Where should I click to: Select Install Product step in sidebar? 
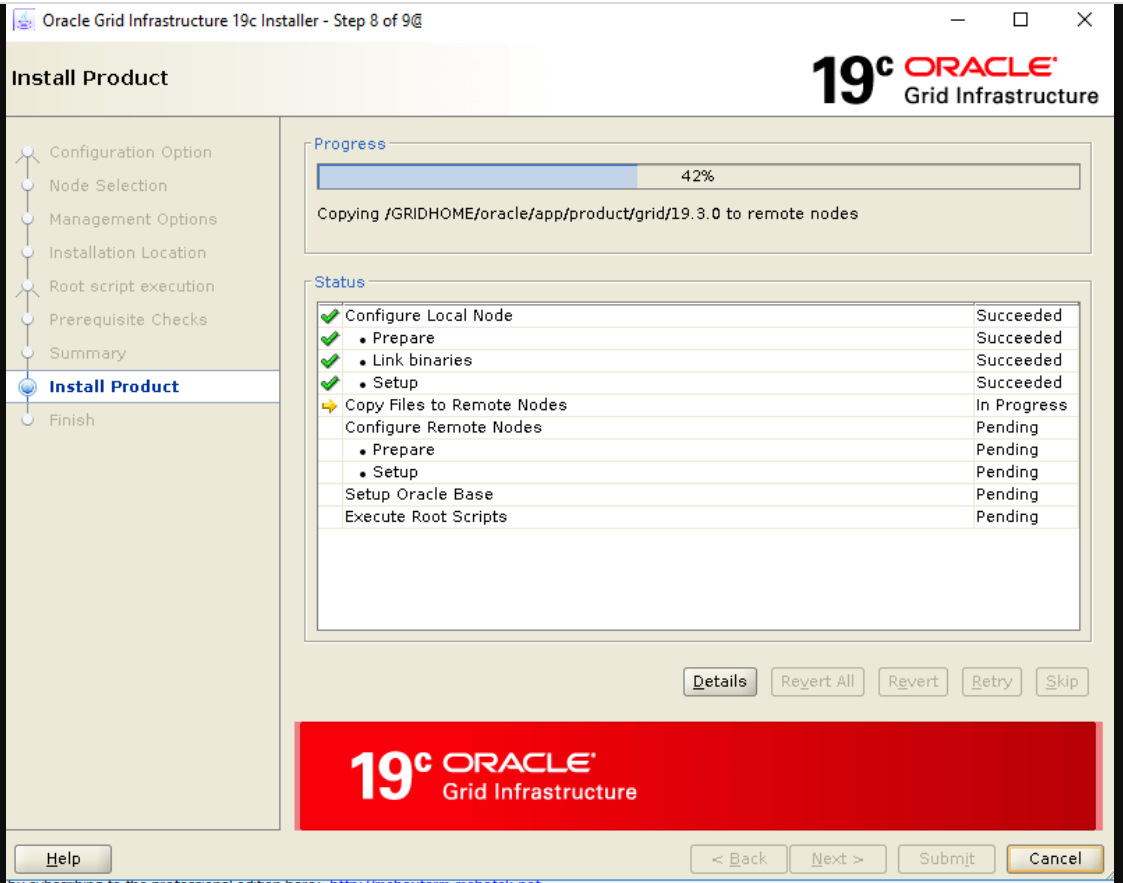click(114, 387)
